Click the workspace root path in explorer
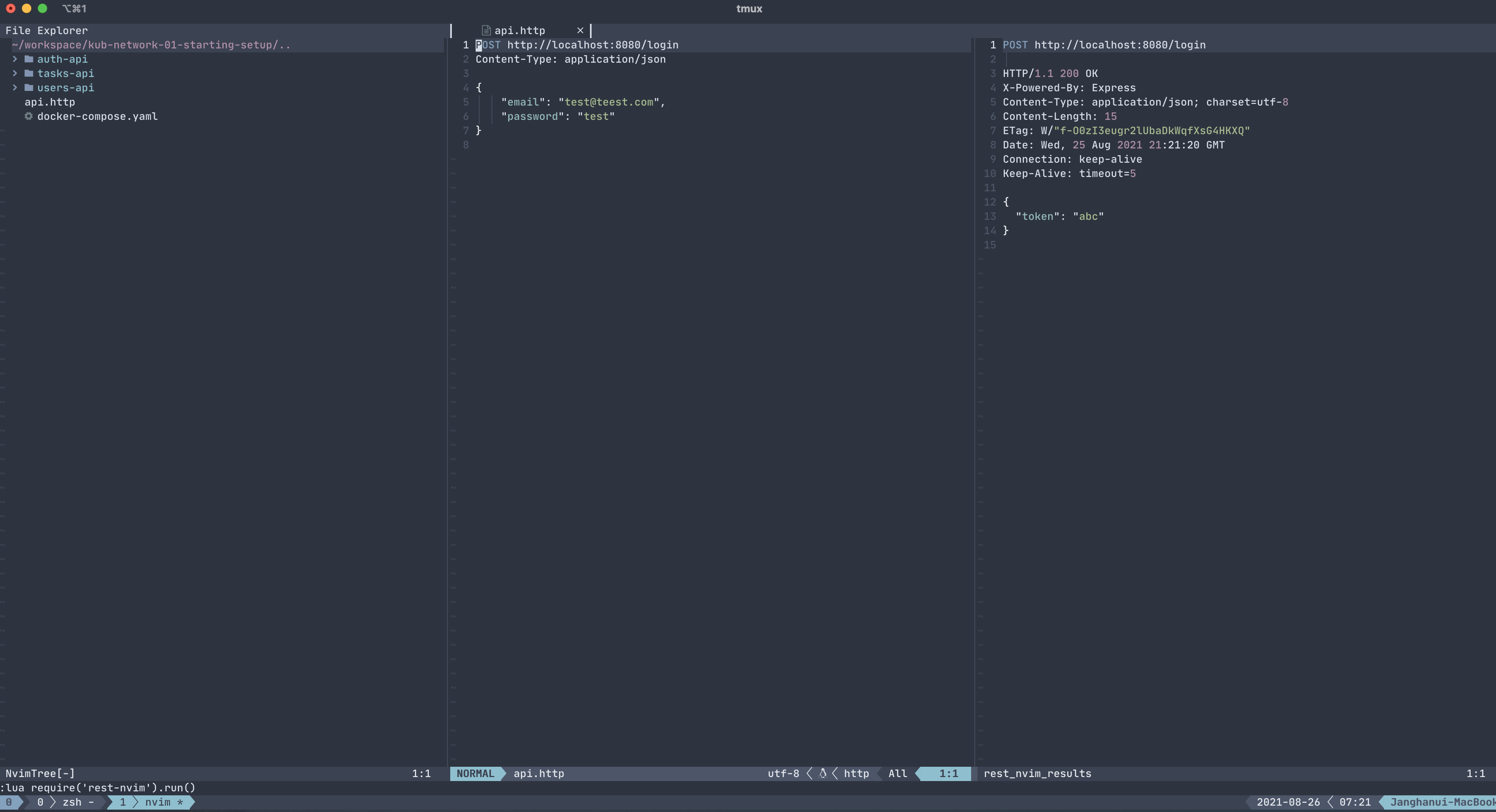 pos(151,45)
